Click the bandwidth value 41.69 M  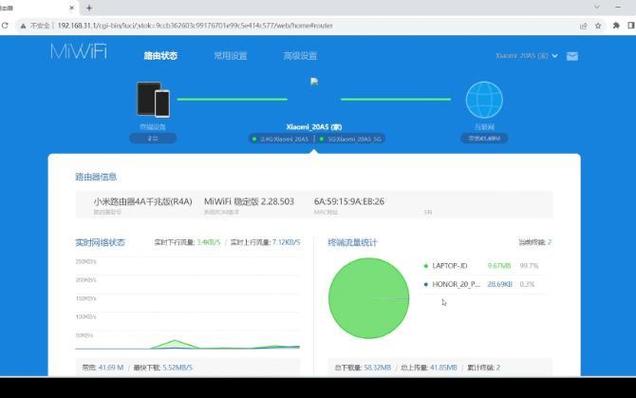(x=111, y=368)
